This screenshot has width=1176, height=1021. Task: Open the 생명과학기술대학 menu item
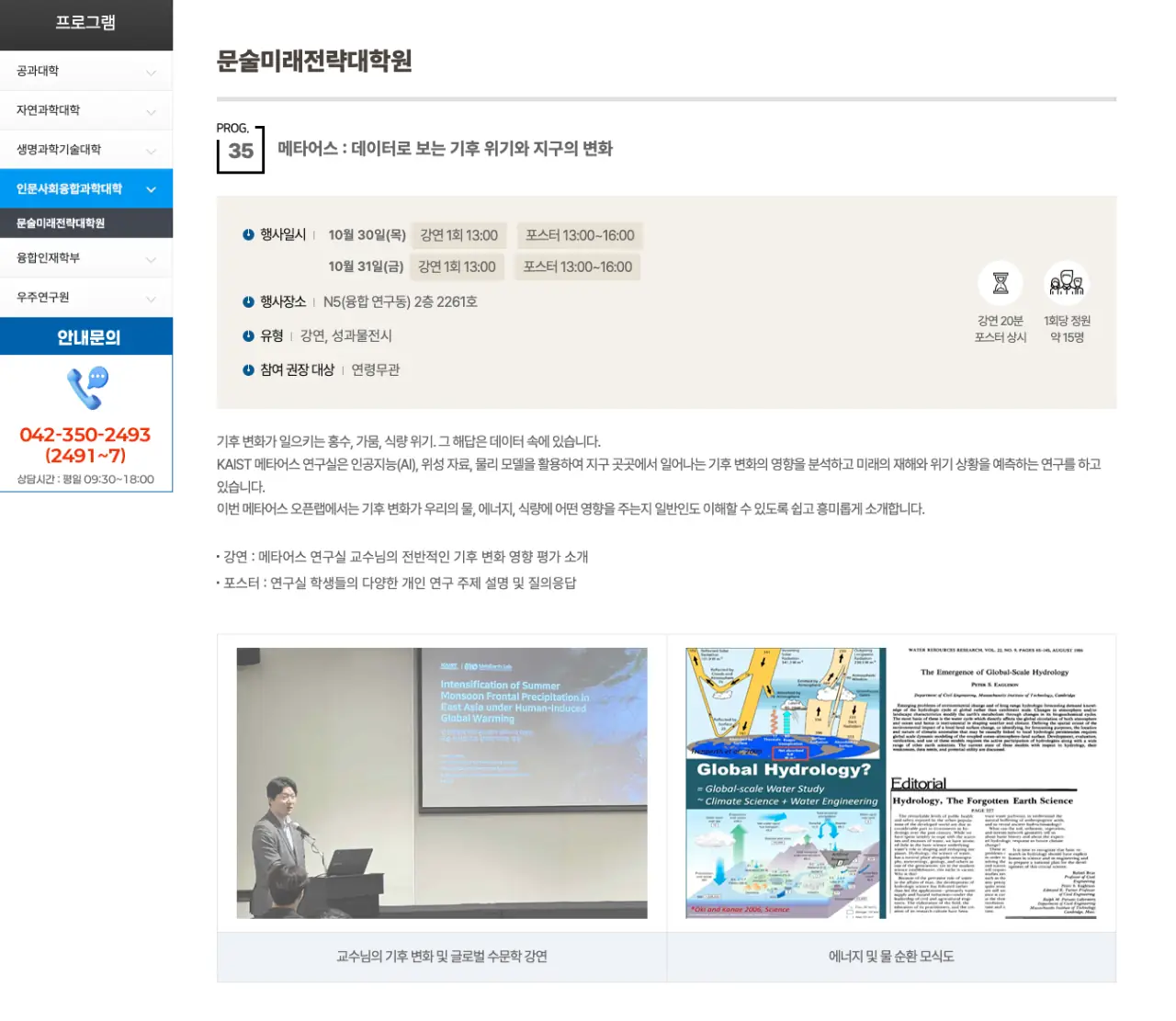59,150
